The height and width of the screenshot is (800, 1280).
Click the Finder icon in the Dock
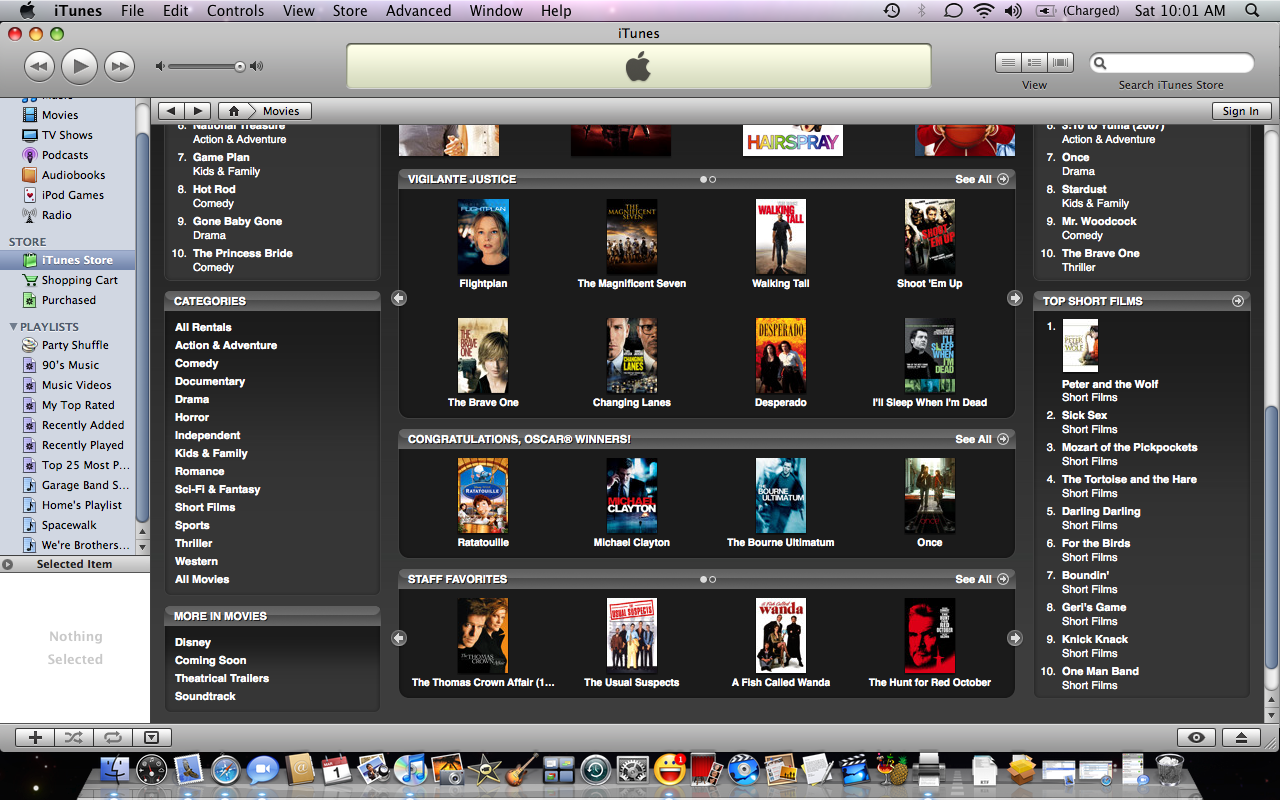click(117, 770)
